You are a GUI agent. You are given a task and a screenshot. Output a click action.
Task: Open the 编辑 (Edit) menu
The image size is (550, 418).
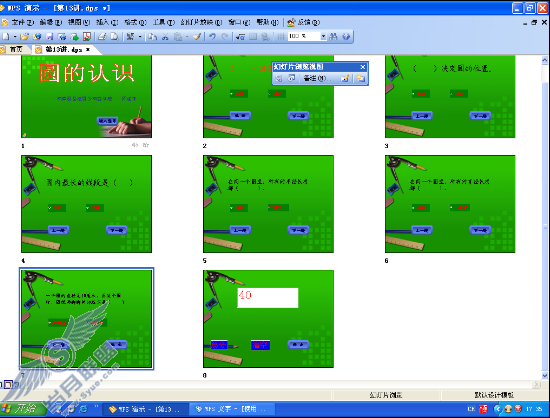point(51,22)
